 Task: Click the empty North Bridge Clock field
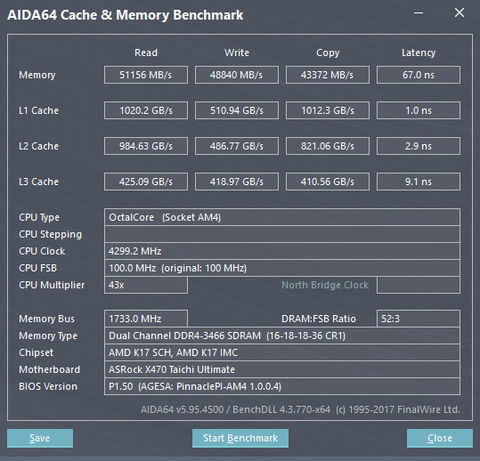point(419,285)
